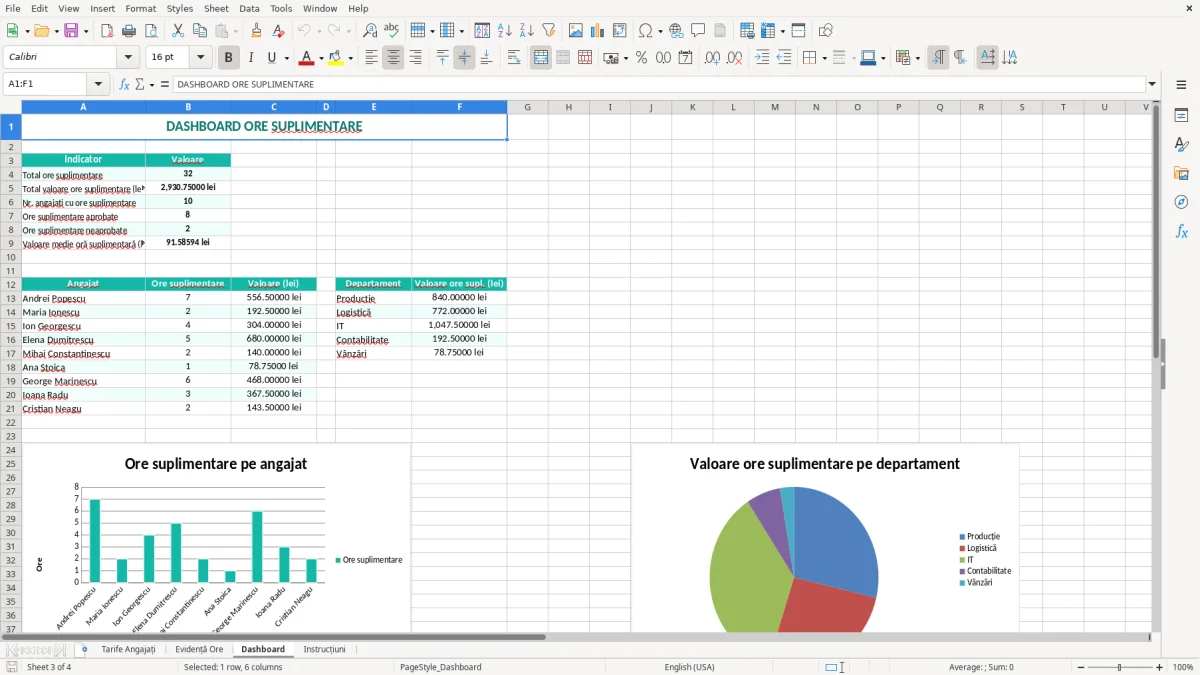This screenshot has width=1200, height=675.
Task: Insert hyperlink globe icon
Action: pos(676,31)
